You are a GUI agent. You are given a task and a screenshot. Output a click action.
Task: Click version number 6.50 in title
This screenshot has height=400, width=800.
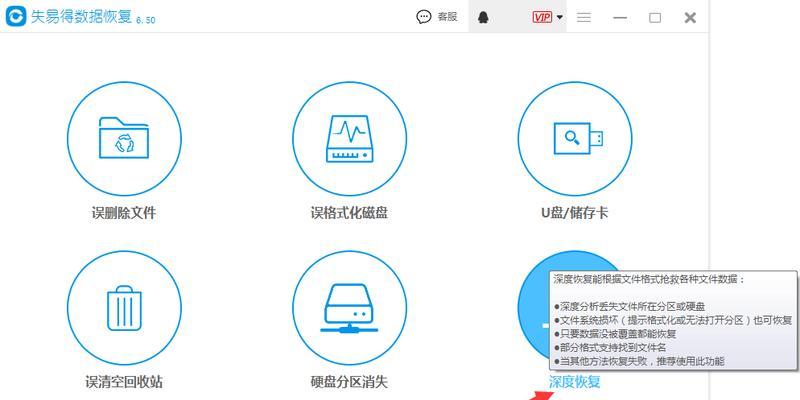(145, 20)
